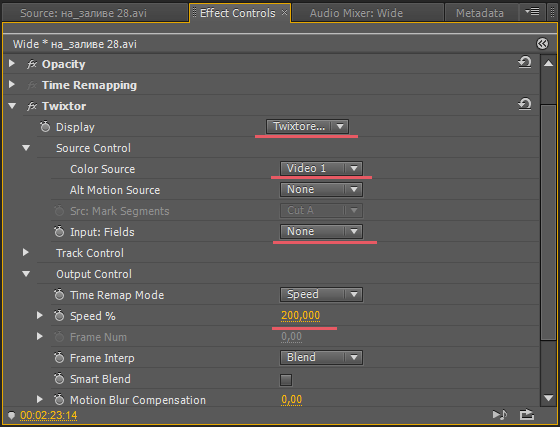The height and width of the screenshot is (427, 560).
Task: Select the Opacity effect name
Action: (64, 64)
